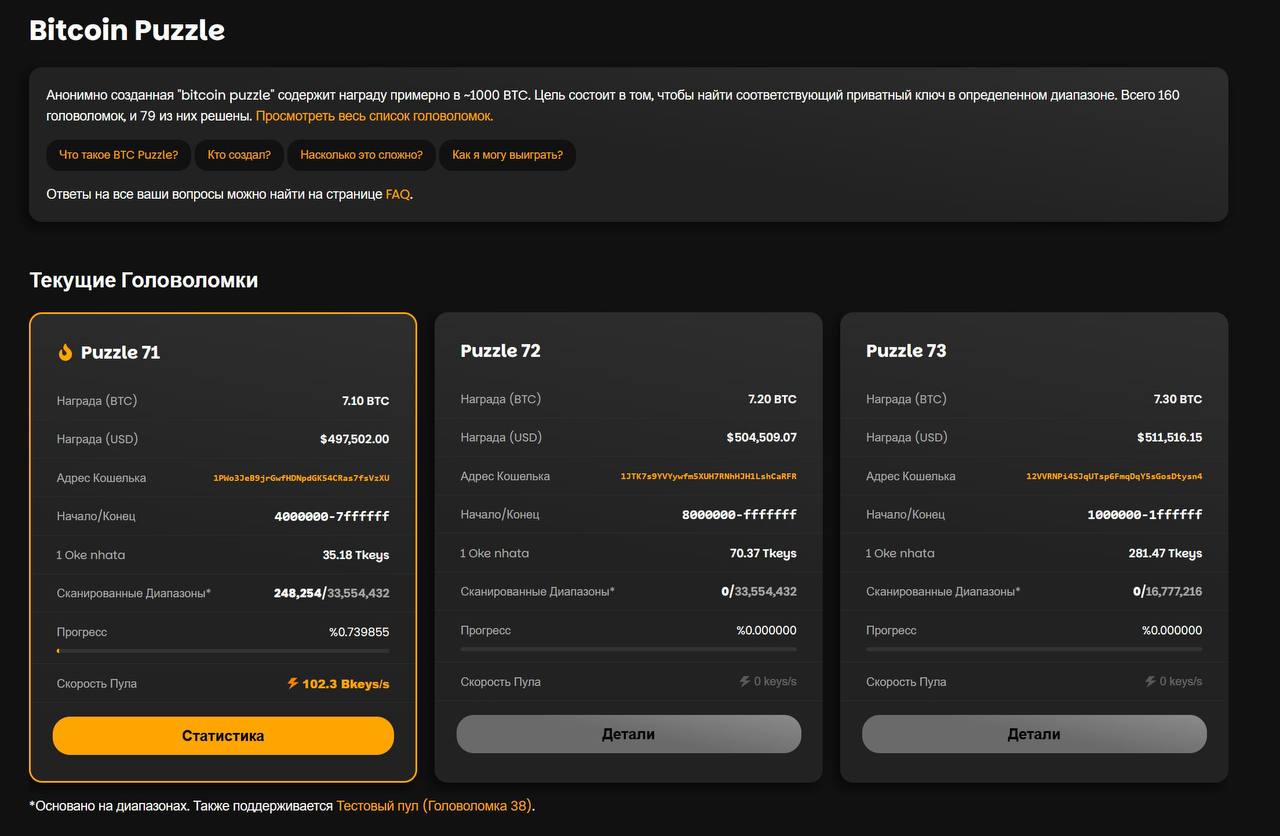This screenshot has width=1280, height=836.
Task: Click the flame icon beside Puzzle 71
Action: coord(65,352)
